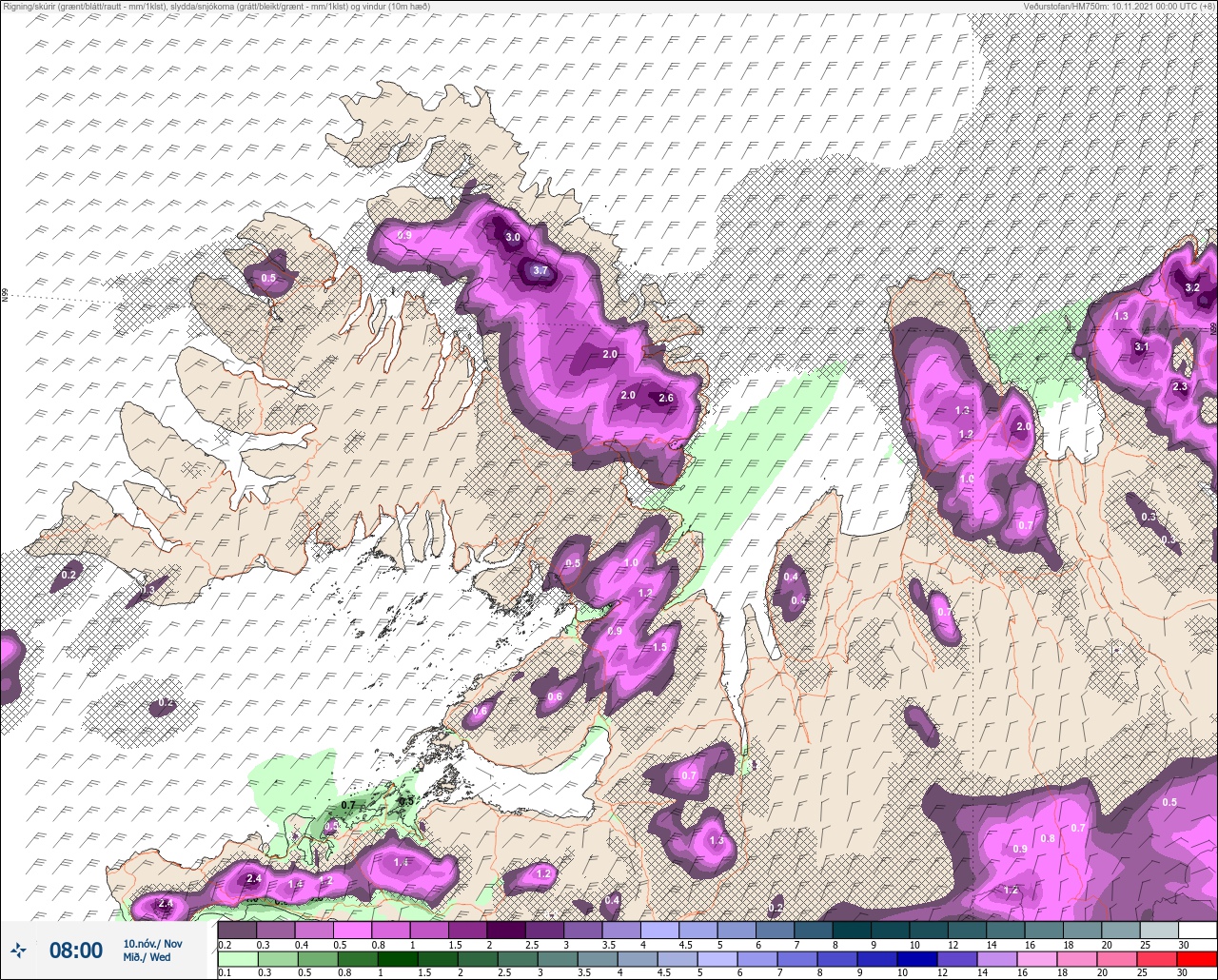Click the 2.3 precipitation value on the map
1218x980 pixels.
tap(1180, 387)
